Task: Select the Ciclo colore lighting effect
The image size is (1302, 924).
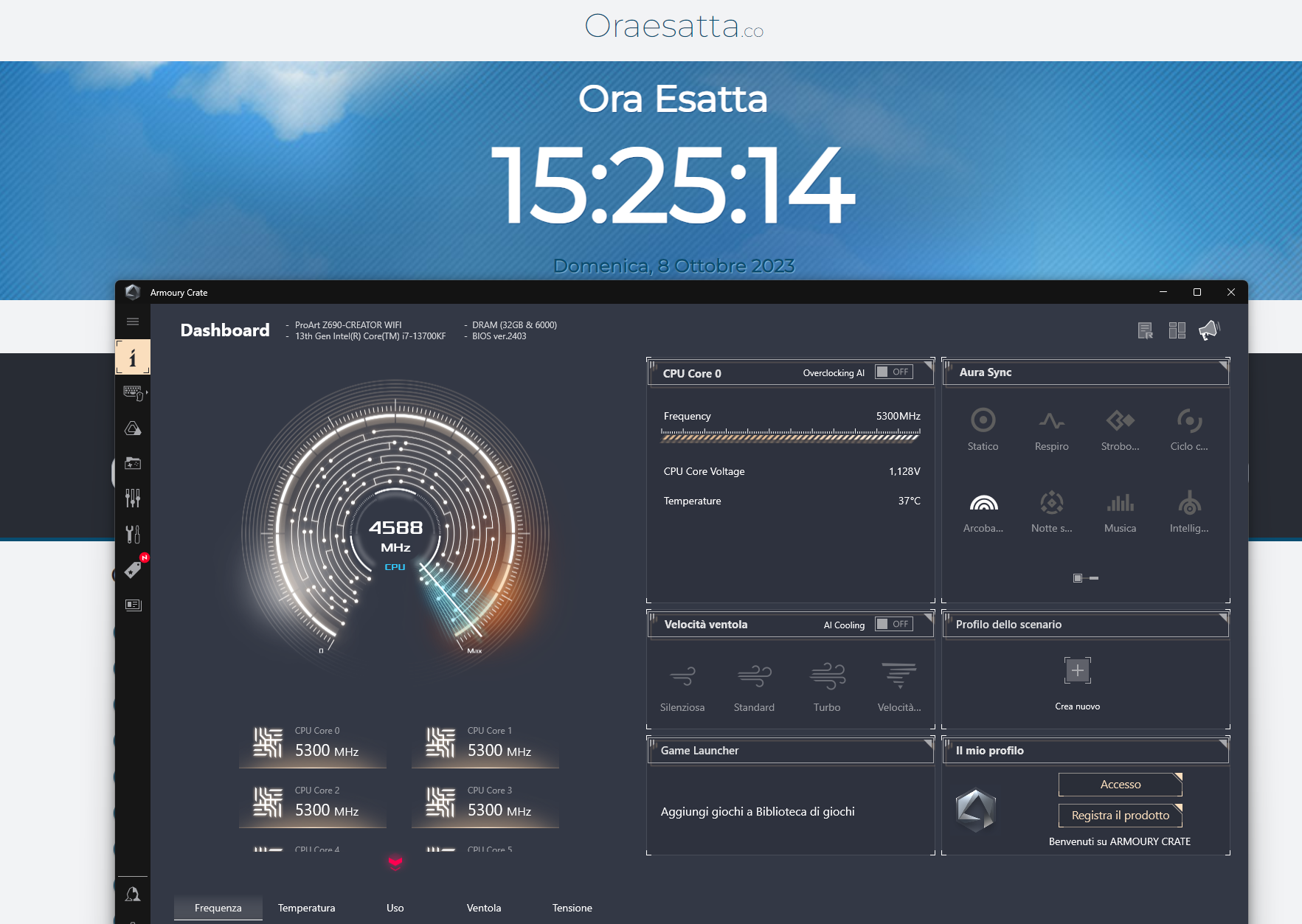Action: coord(1189,429)
